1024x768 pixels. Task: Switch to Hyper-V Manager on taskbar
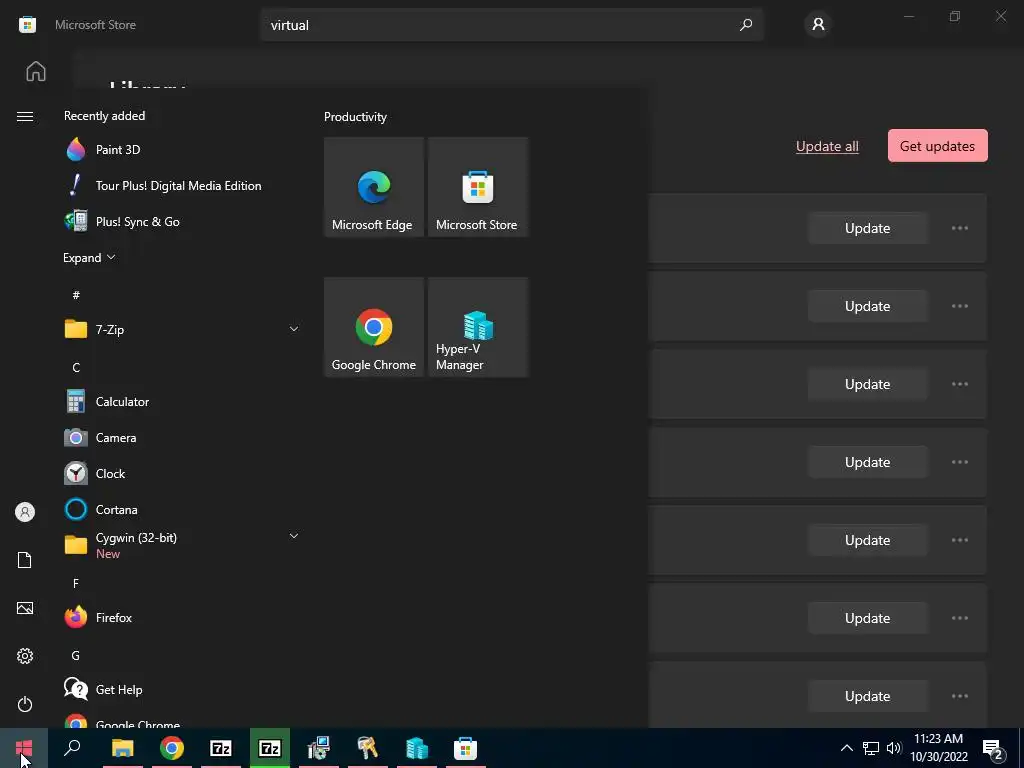click(x=417, y=748)
